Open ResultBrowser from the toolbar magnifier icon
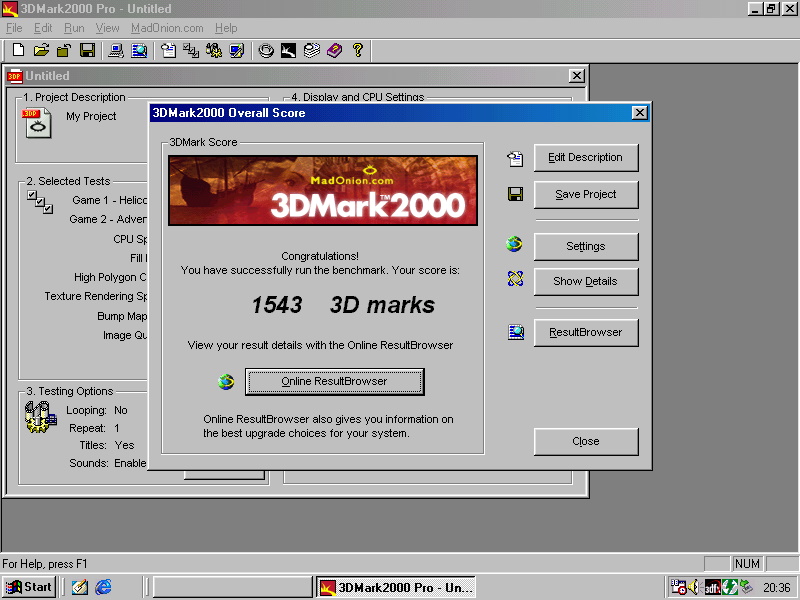 (139, 50)
